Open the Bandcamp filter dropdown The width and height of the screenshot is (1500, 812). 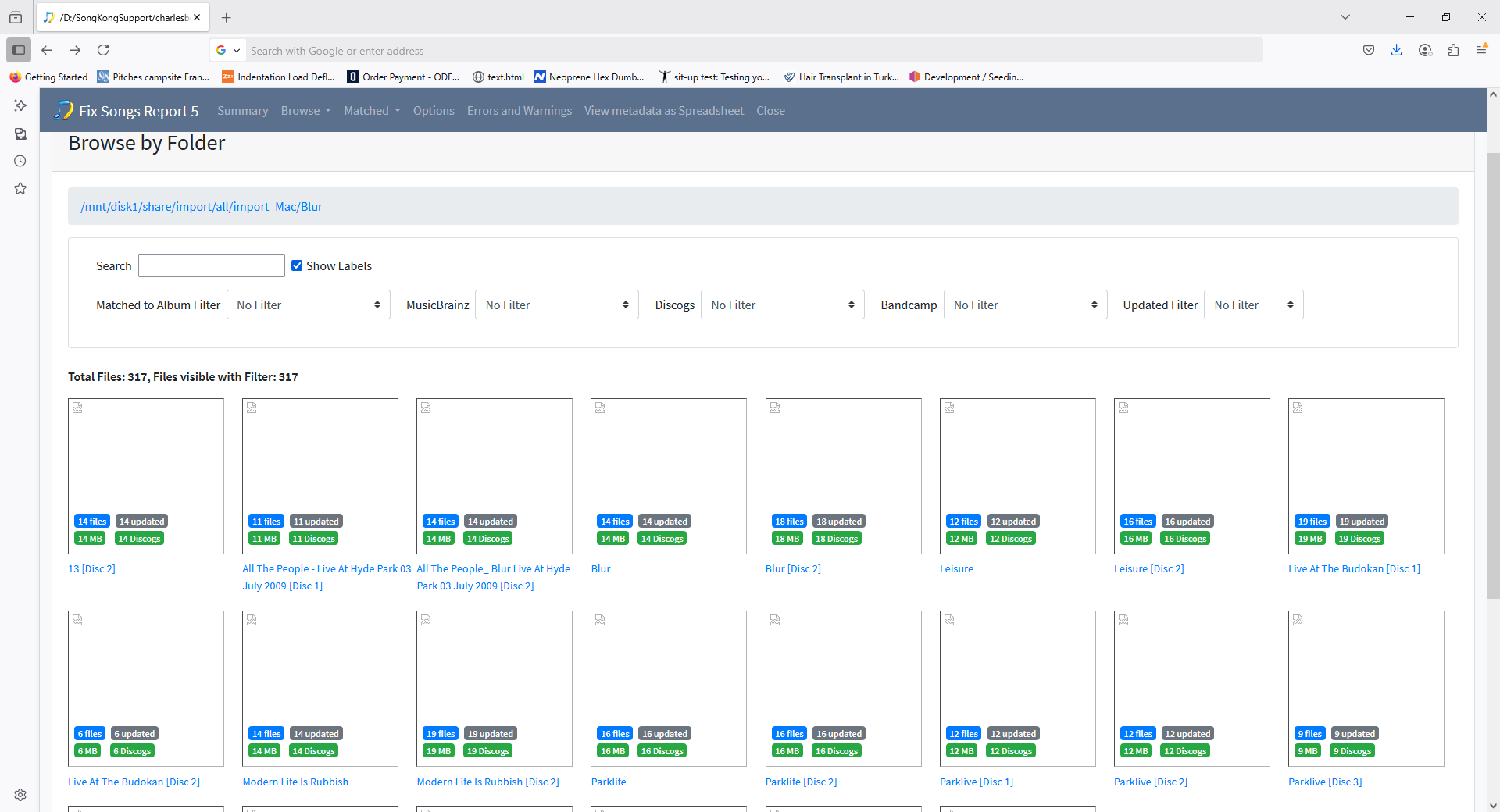(x=1025, y=304)
